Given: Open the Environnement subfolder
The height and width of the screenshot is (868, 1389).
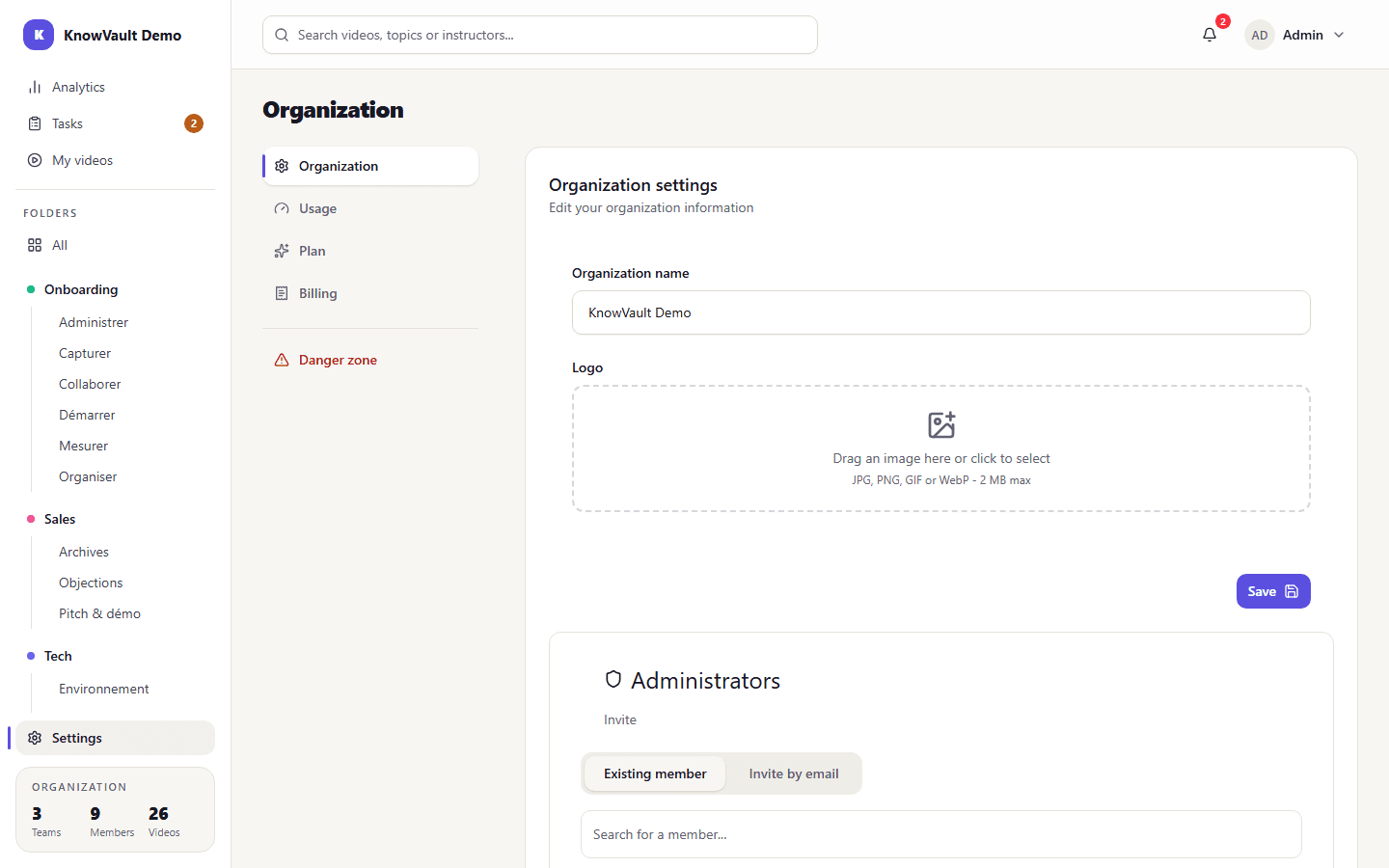Looking at the screenshot, I should pos(104,689).
